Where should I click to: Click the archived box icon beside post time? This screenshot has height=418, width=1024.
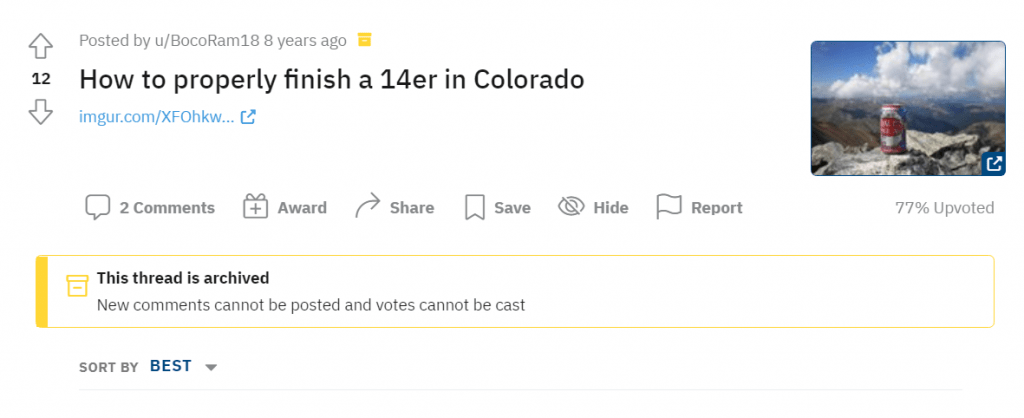[x=365, y=40]
